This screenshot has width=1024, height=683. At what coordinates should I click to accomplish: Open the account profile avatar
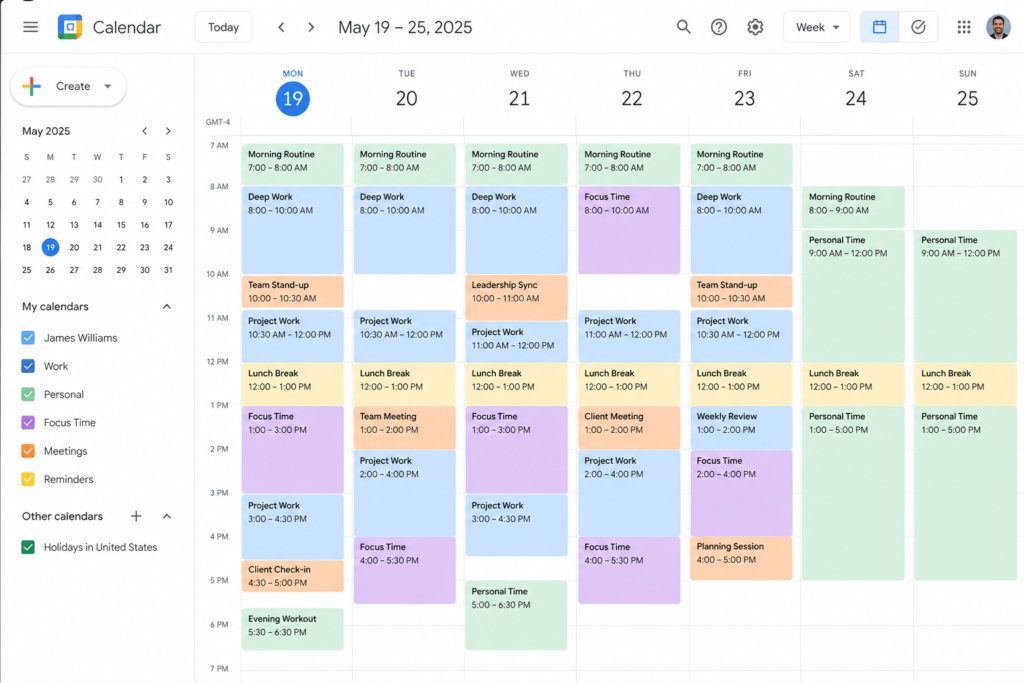998,27
